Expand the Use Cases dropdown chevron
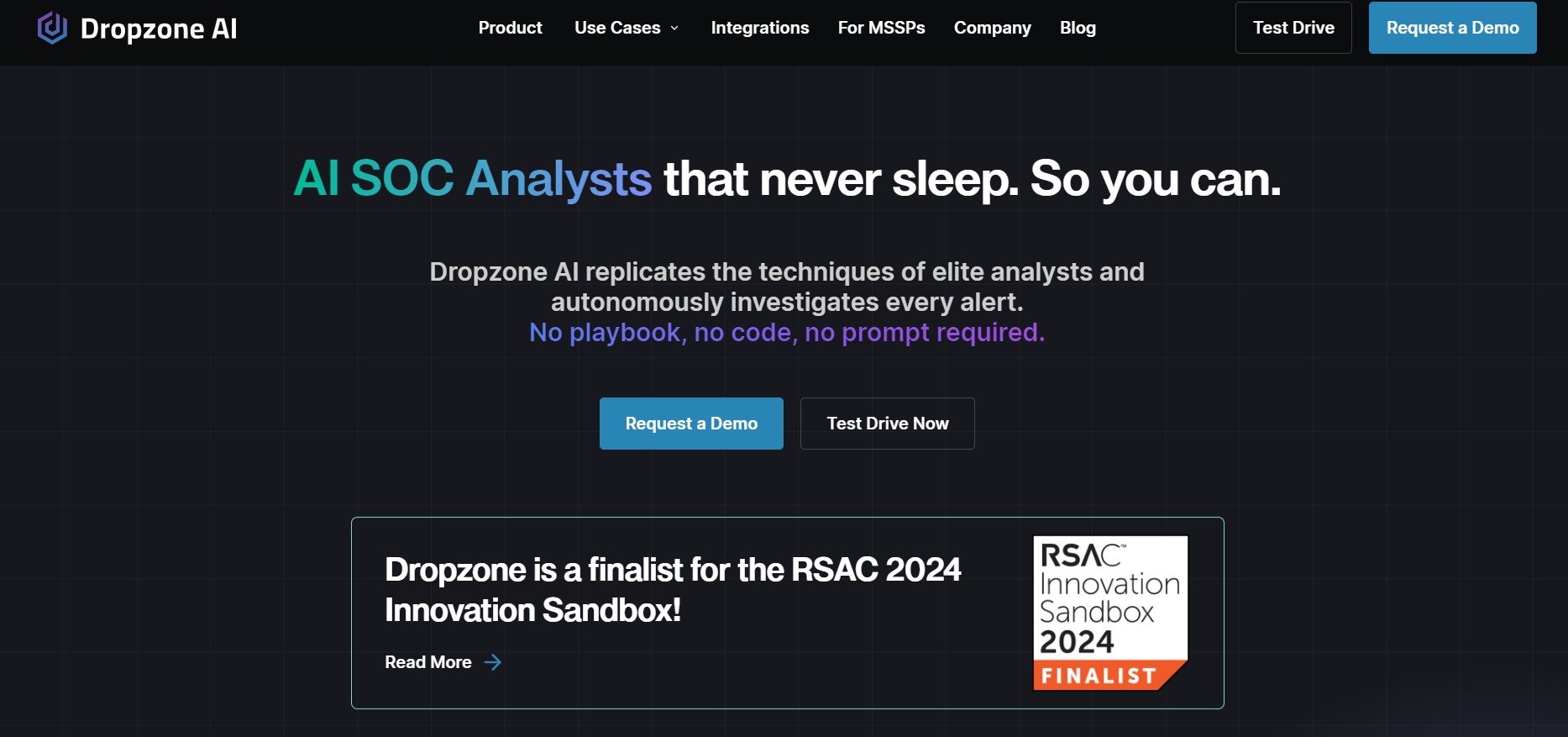 pyautogui.click(x=674, y=29)
